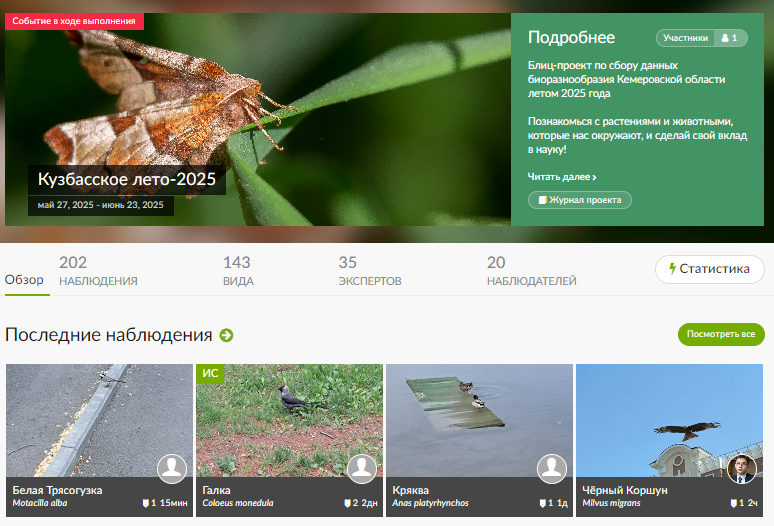Open the Чёрный Коршун species name link
Screen dimensions: 774x526
pyautogui.click(x=625, y=490)
